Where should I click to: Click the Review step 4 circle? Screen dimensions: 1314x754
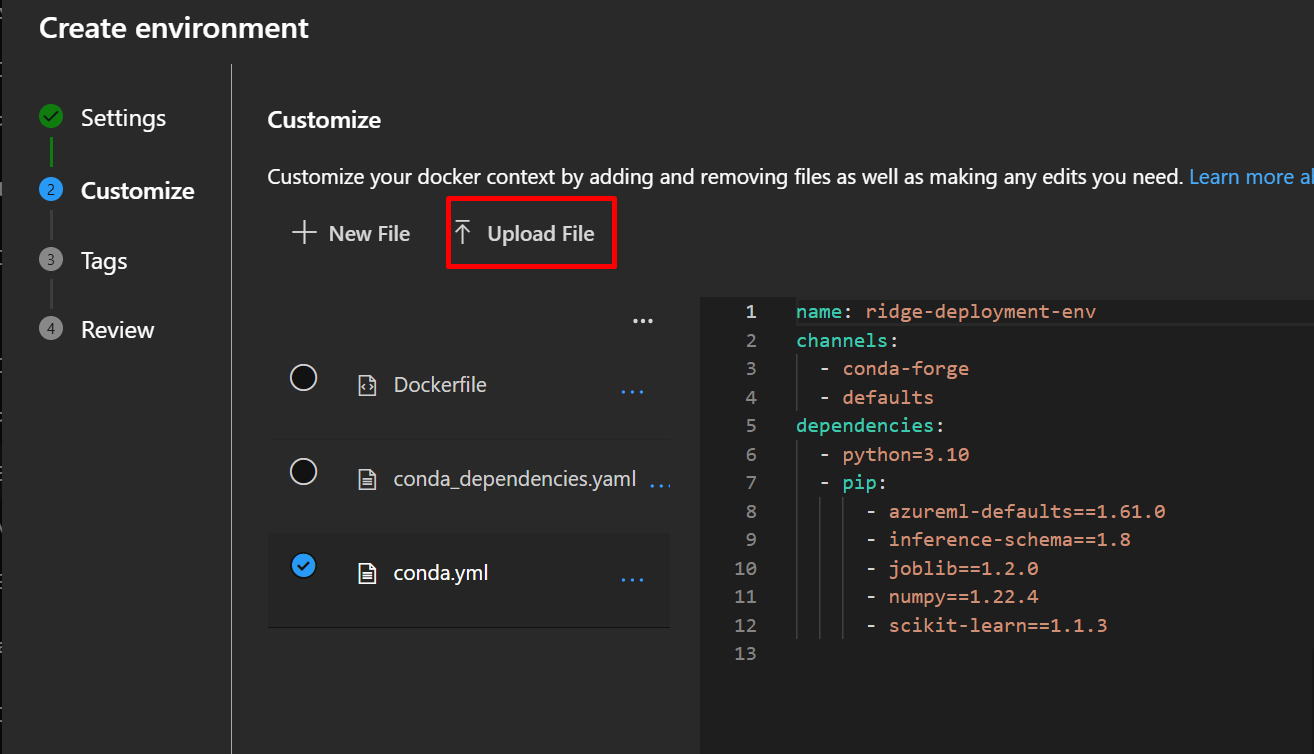(x=51, y=329)
